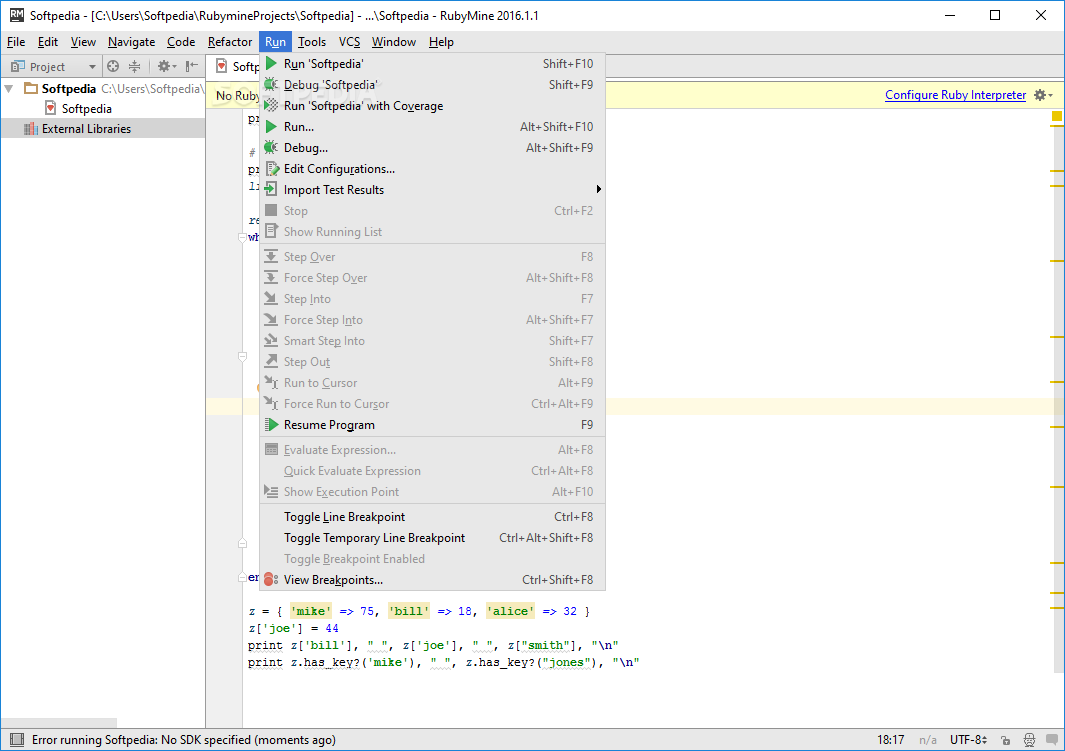Select Toggle Temporary Line Breakpoint entry
This screenshot has height=751, width=1065.
point(432,538)
